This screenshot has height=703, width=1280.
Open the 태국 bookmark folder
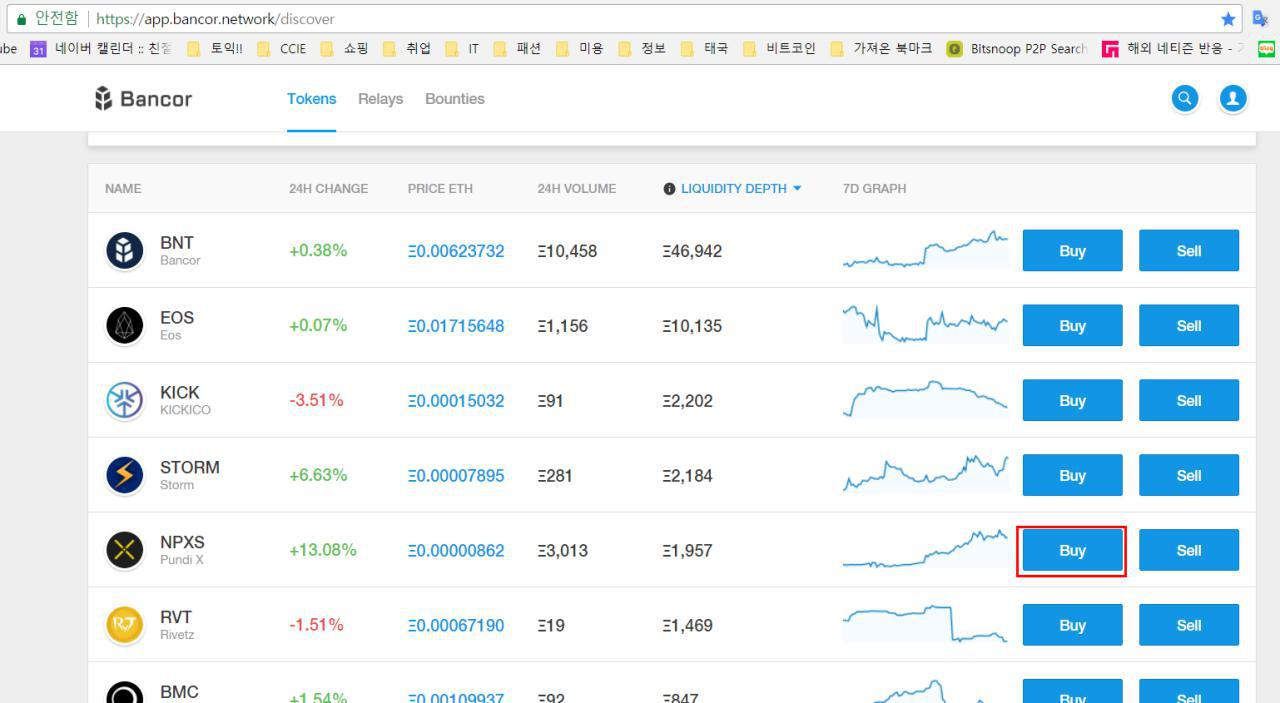pos(704,48)
